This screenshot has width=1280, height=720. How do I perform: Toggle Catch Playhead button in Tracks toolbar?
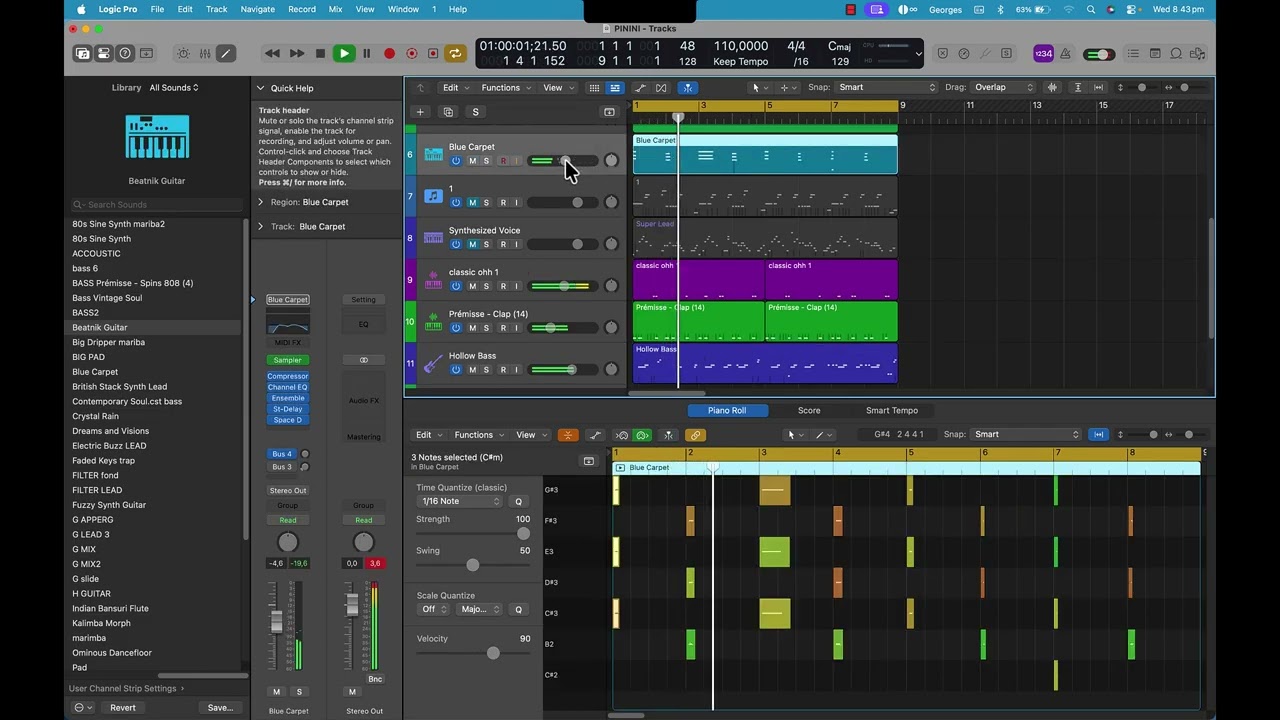point(687,88)
